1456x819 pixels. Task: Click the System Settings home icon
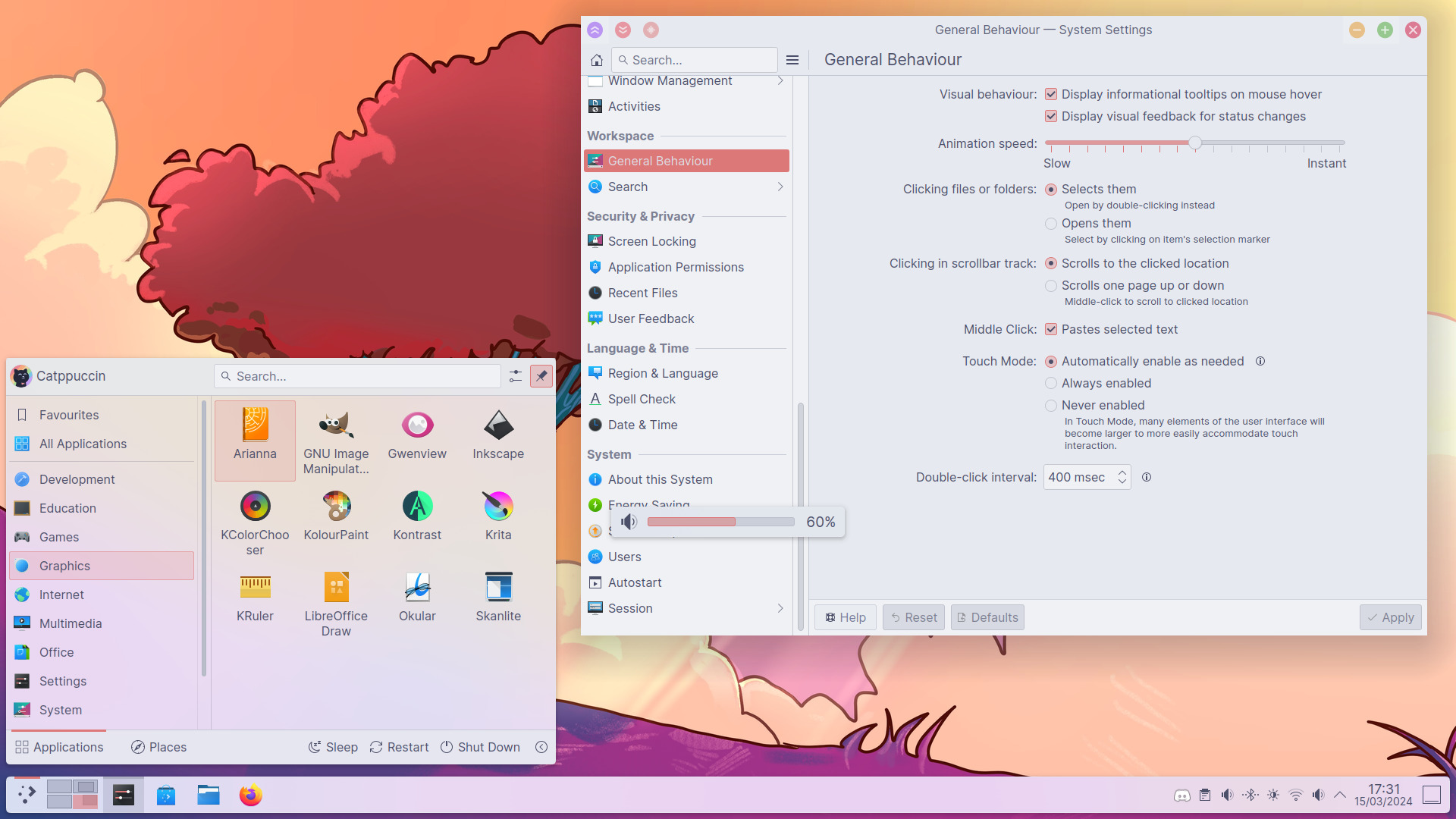[x=597, y=60]
